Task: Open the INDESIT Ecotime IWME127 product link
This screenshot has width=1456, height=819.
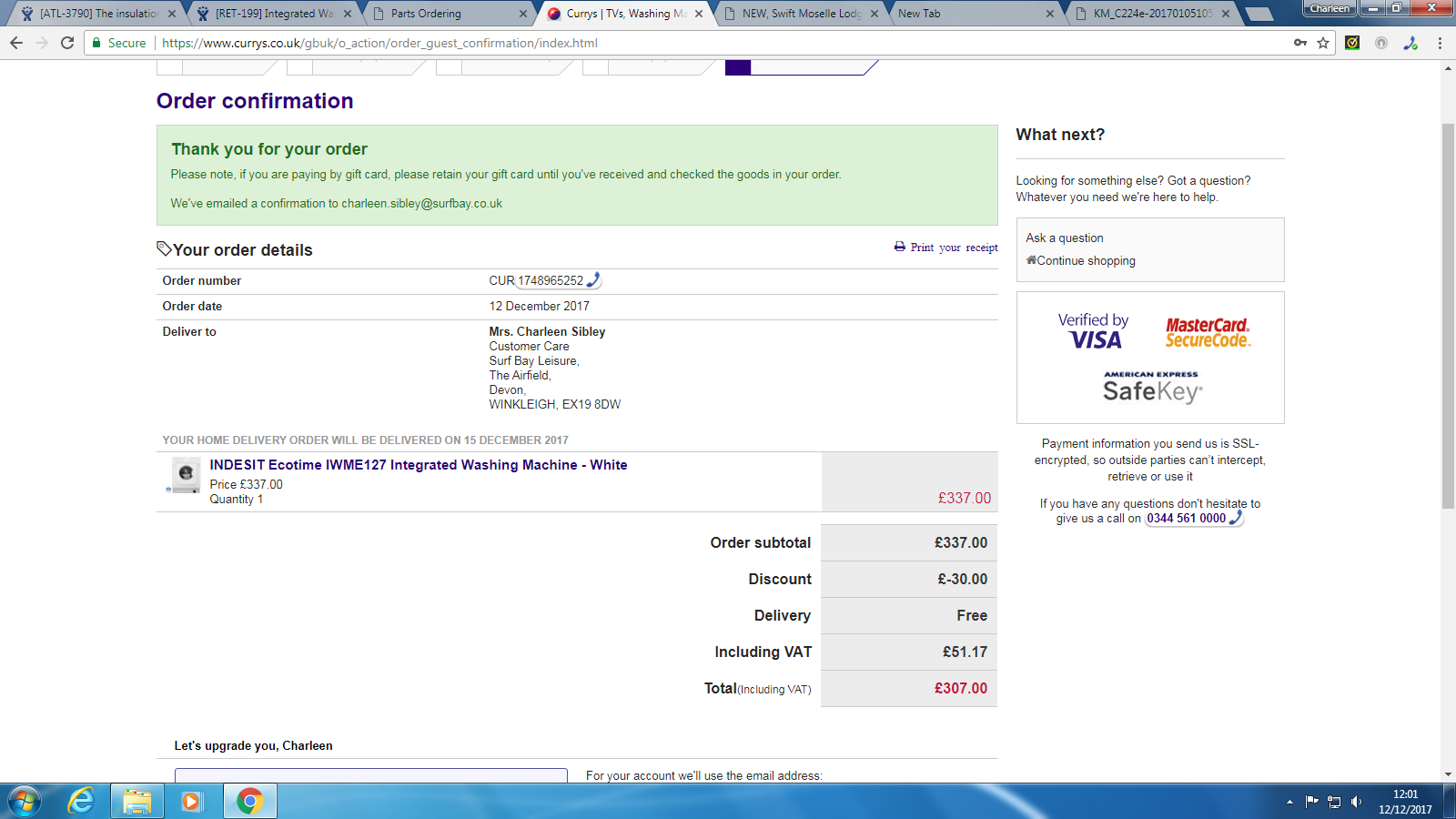Action: pos(419,465)
